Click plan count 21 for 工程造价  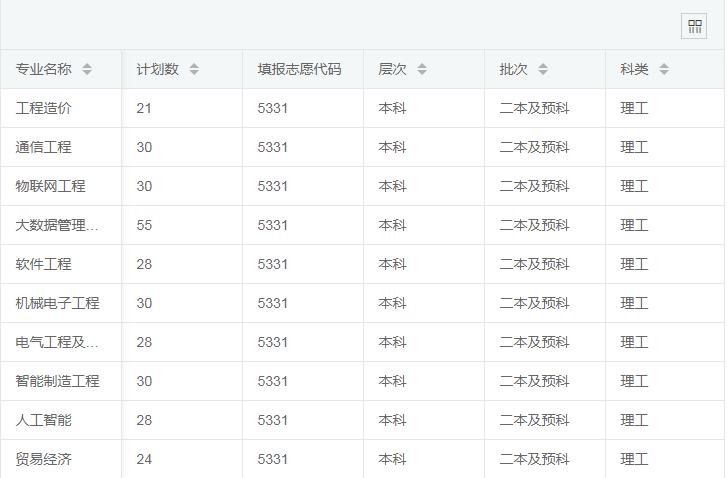[144, 108]
